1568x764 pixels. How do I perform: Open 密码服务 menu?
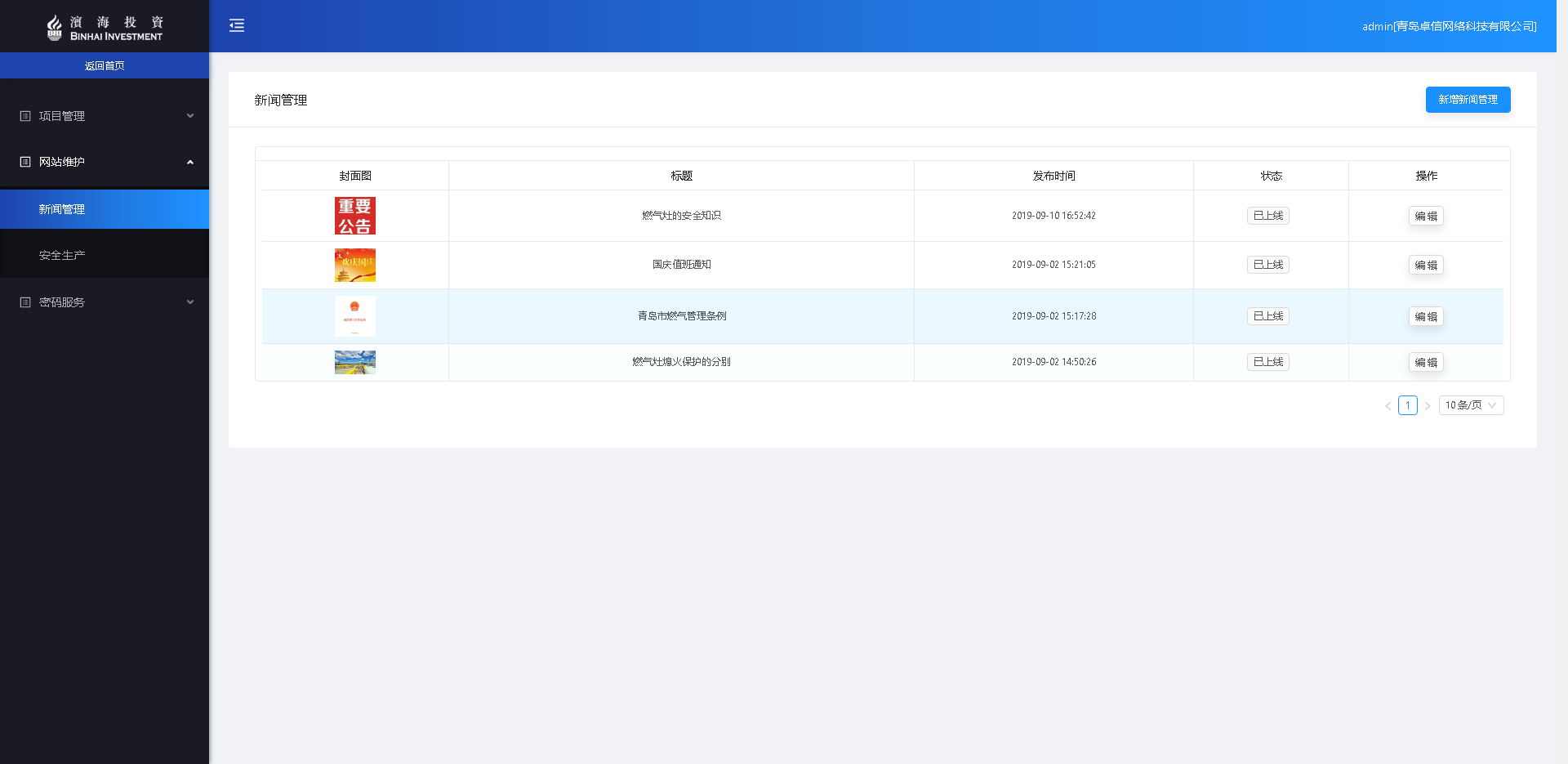105,302
